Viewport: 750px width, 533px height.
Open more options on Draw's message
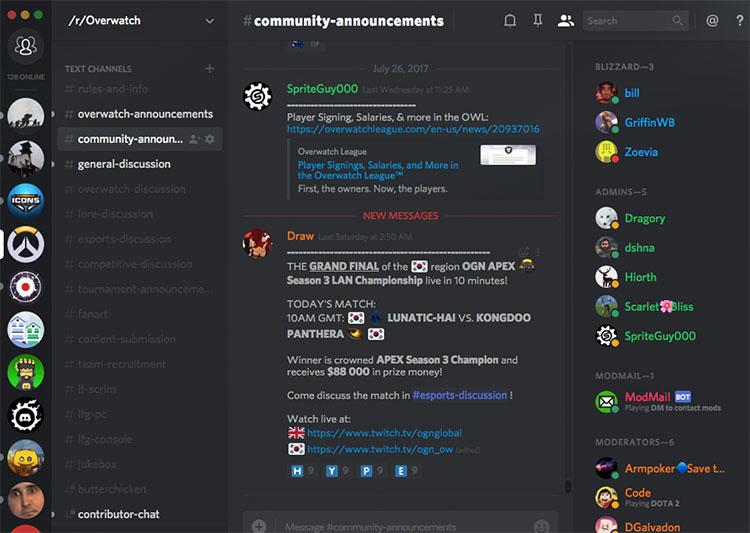coord(538,252)
